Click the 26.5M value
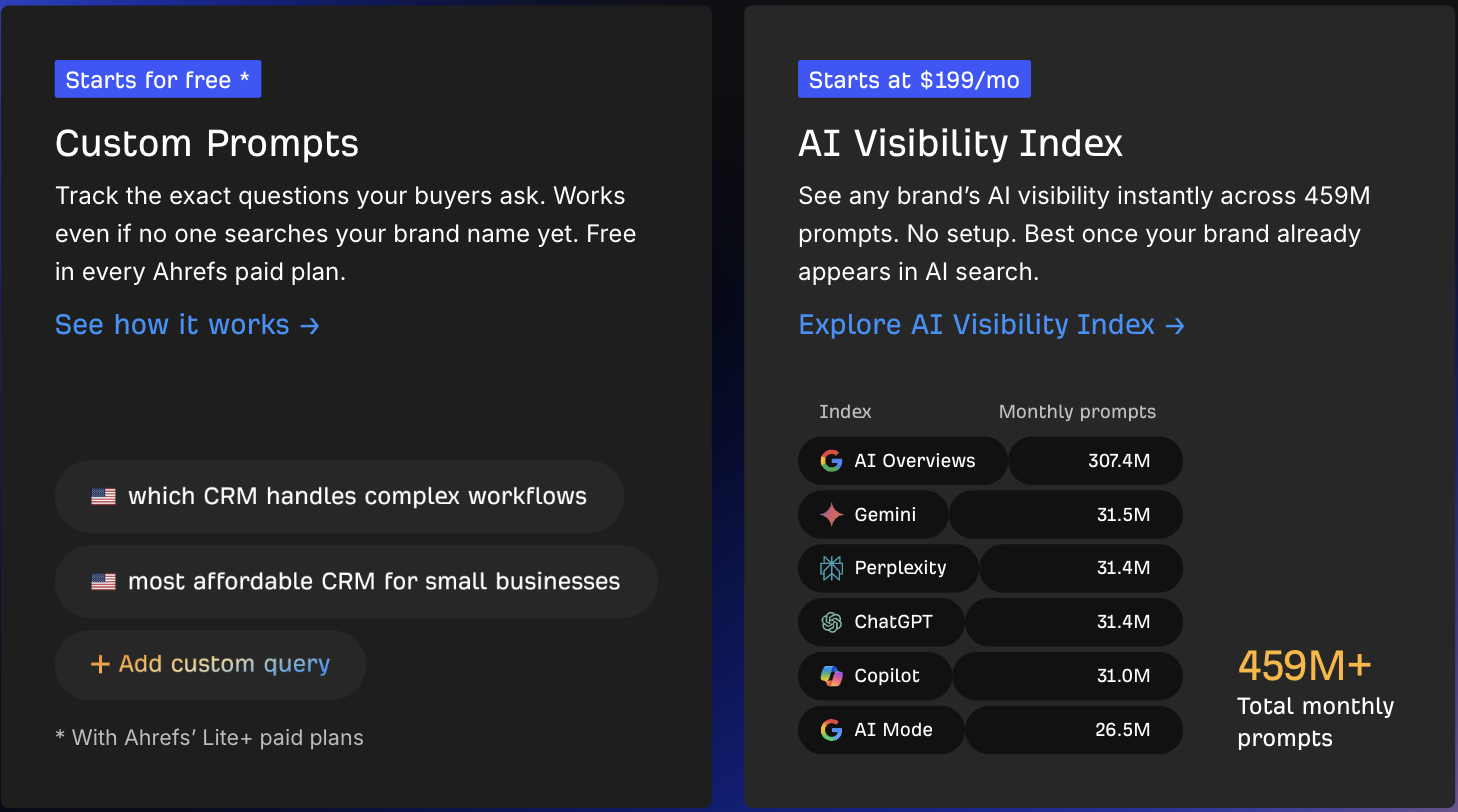1458x812 pixels. pos(1123,730)
